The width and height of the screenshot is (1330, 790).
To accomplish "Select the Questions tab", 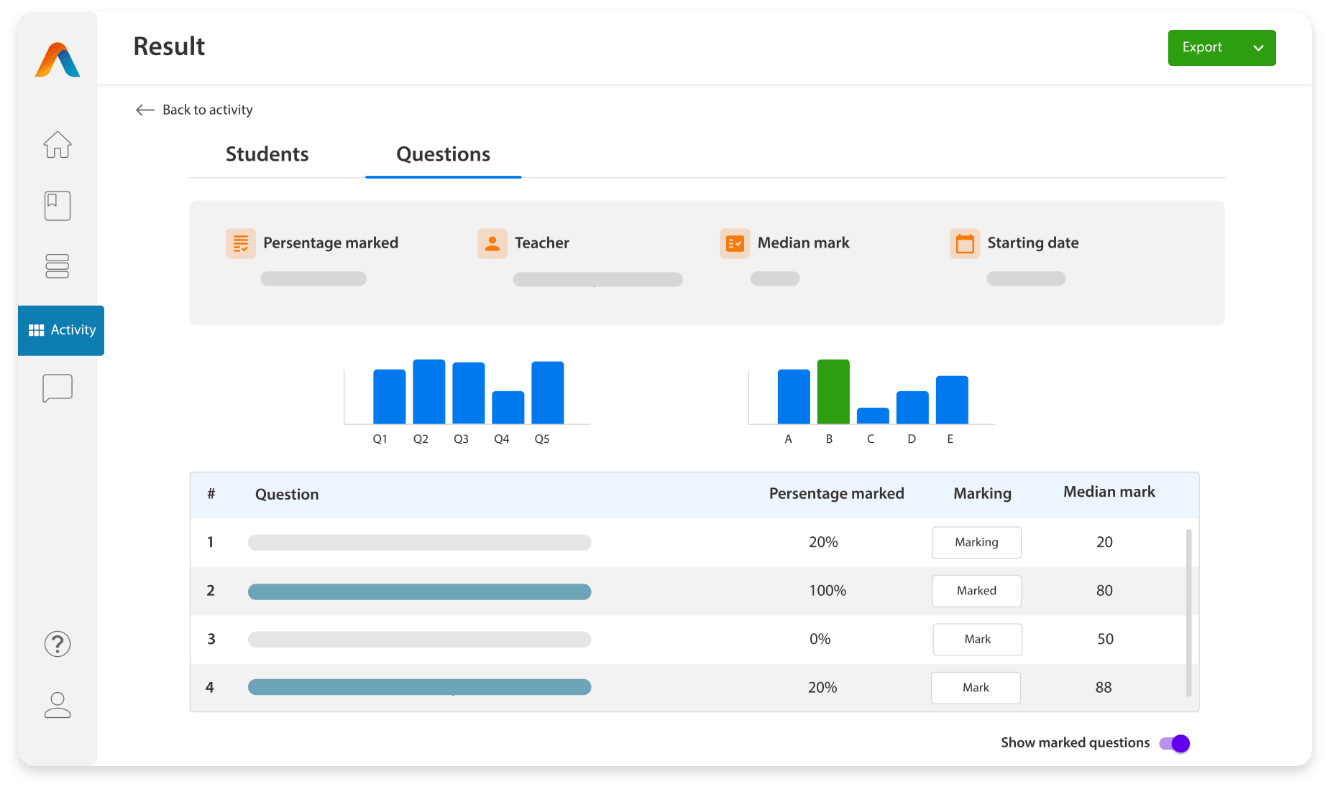I will tap(443, 154).
